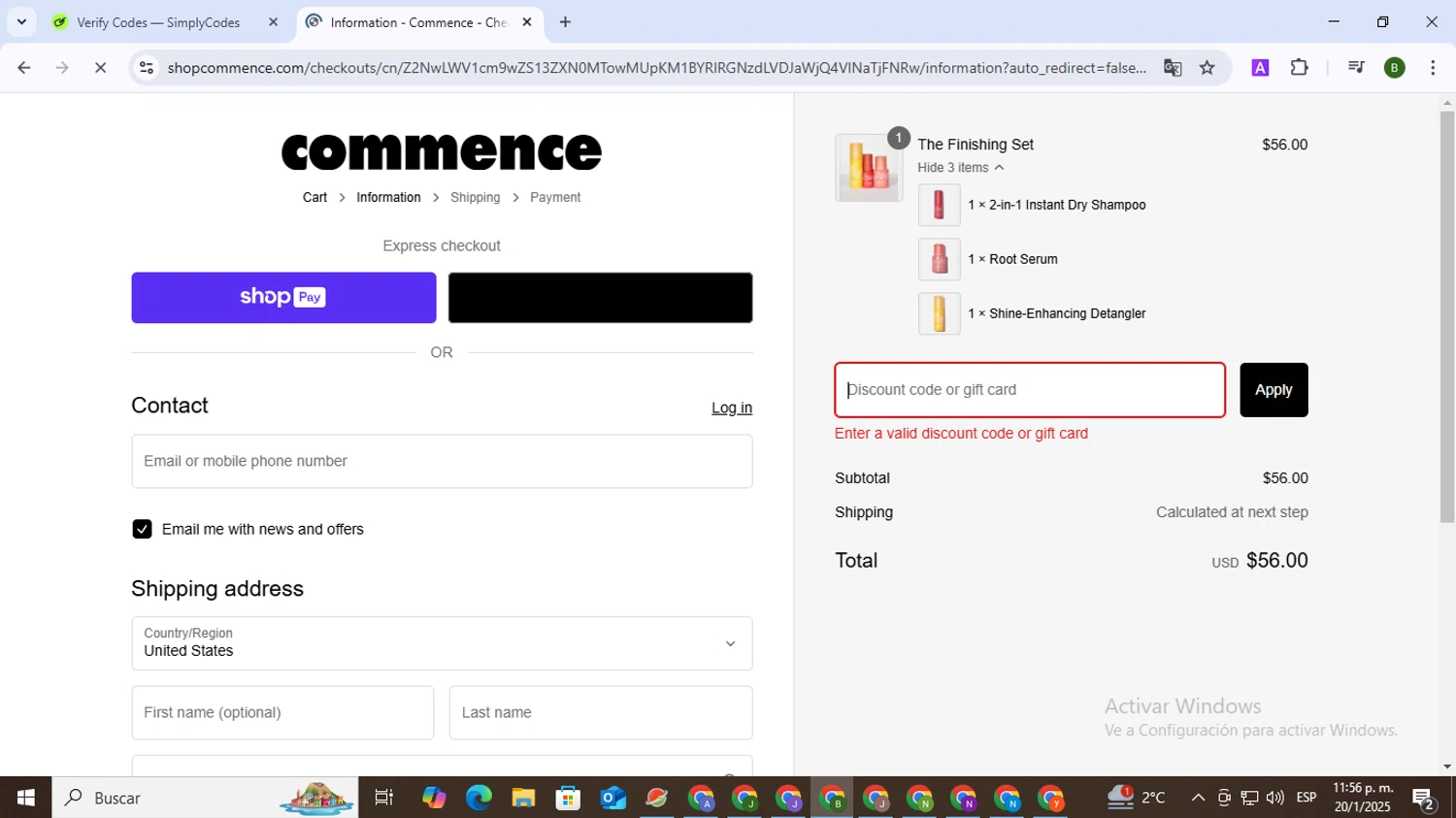
Task: Open the network icon in the tray
Action: click(1250, 798)
